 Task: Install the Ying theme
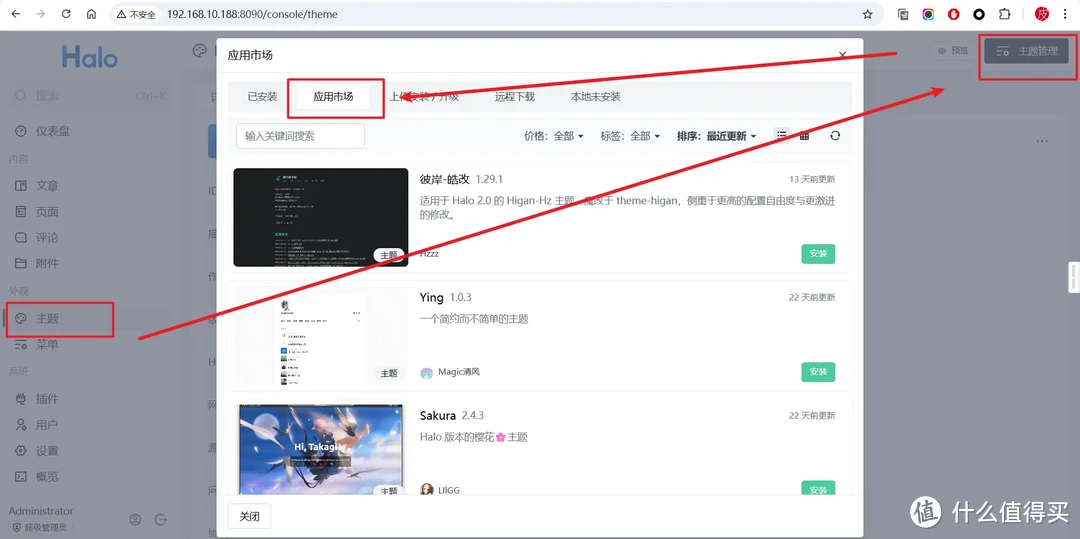818,372
